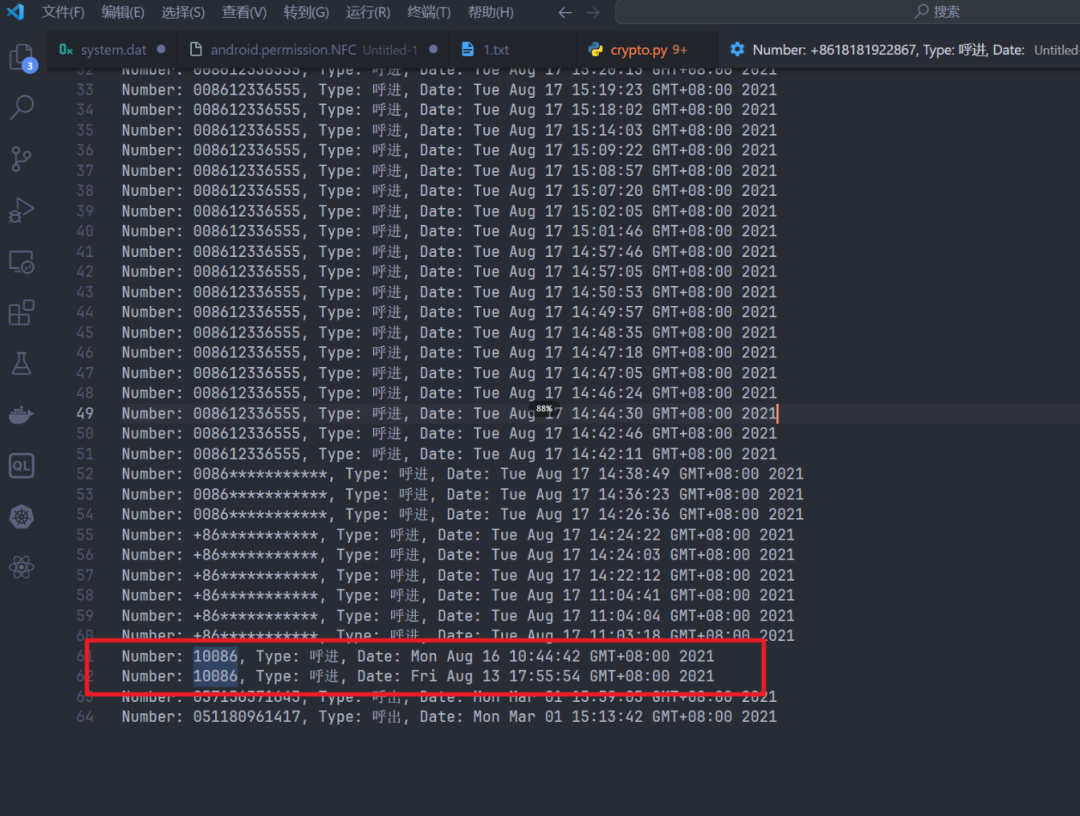This screenshot has height=816, width=1080.
Task: Switch to the android.permission.NFC tab
Action: 313,50
